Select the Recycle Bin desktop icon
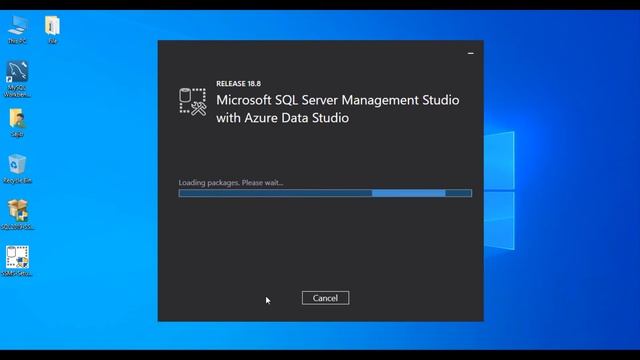Image resolution: width=640 pixels, height=360 pixels. 17,169
